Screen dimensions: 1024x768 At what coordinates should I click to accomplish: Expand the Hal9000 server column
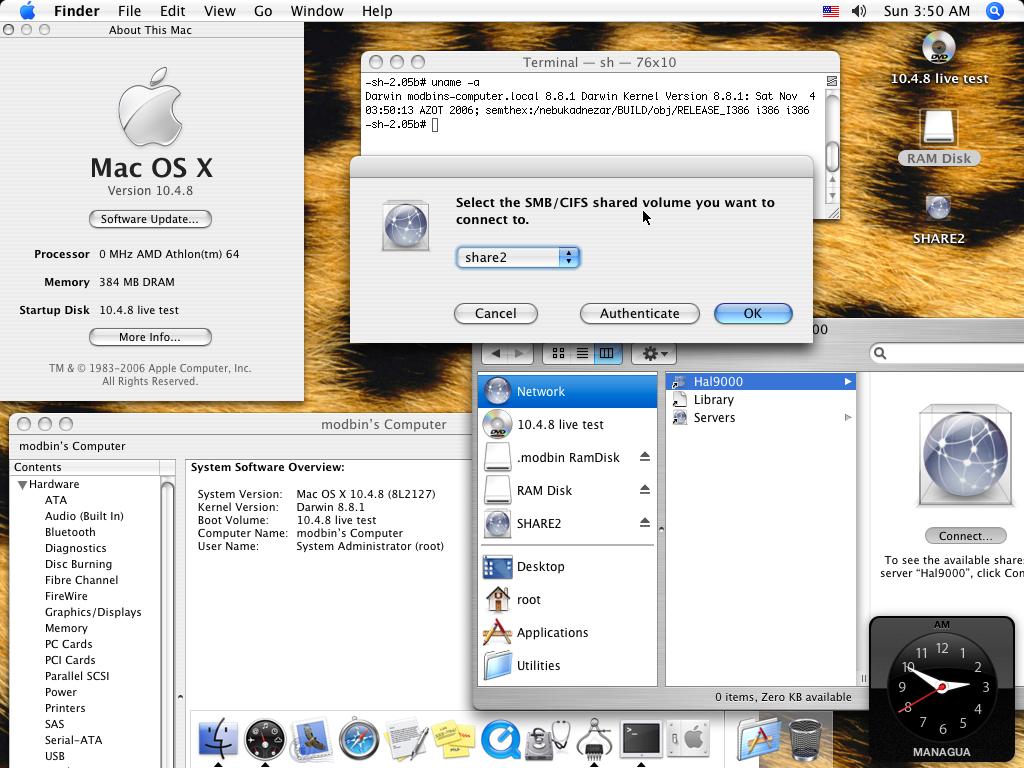pyautogui.click(x=848, y=381)
